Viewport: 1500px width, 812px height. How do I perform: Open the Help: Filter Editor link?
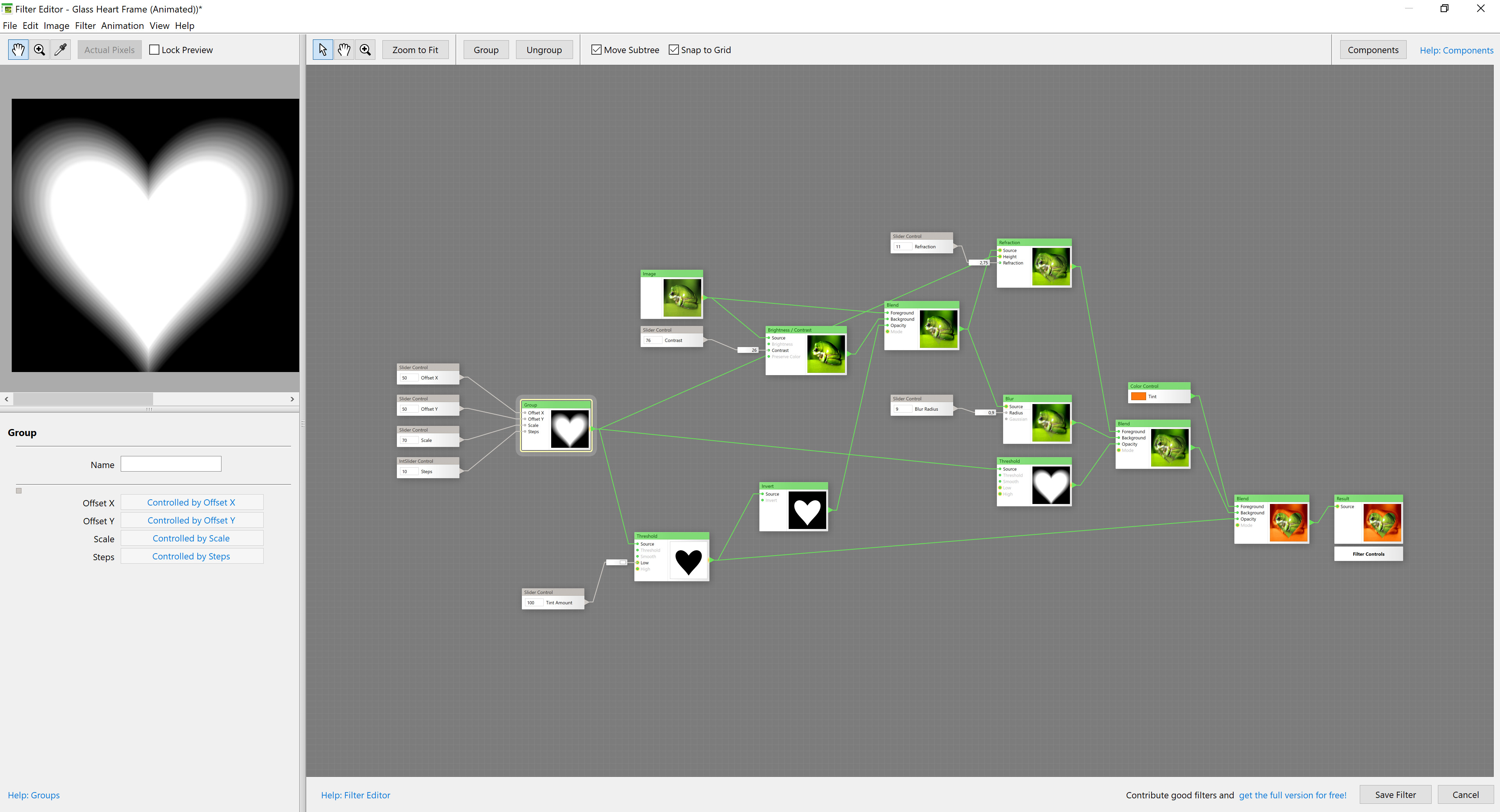[355, 795]
